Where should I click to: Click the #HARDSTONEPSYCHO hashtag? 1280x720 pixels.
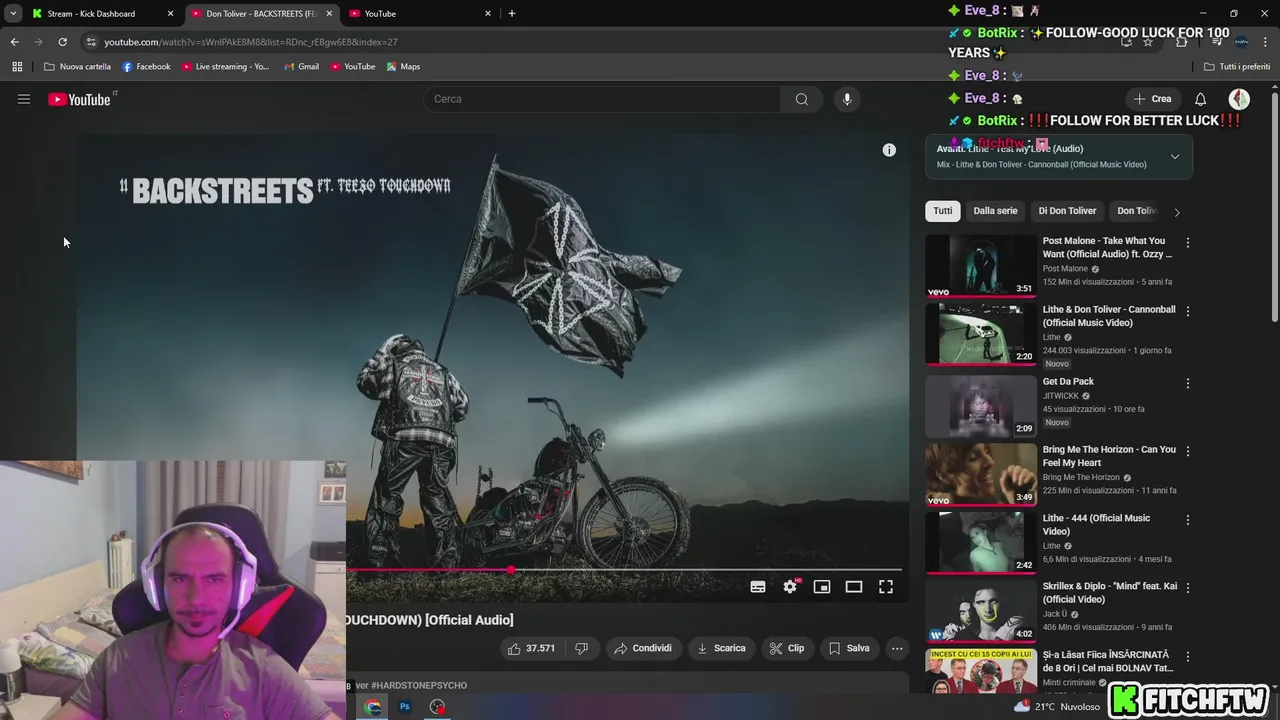419,686
